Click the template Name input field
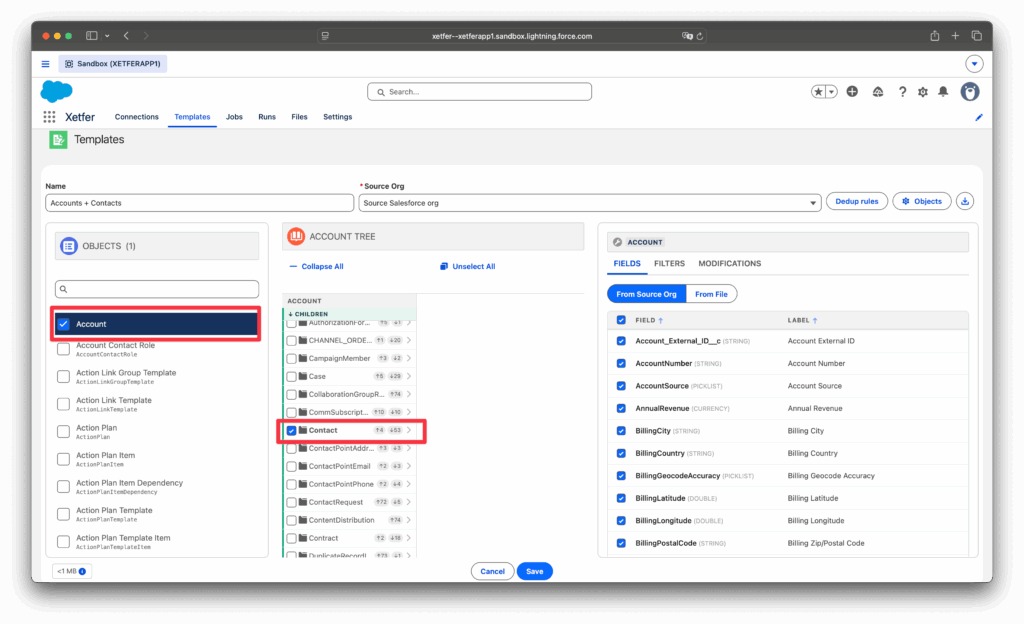 click(x=199, y=203)
